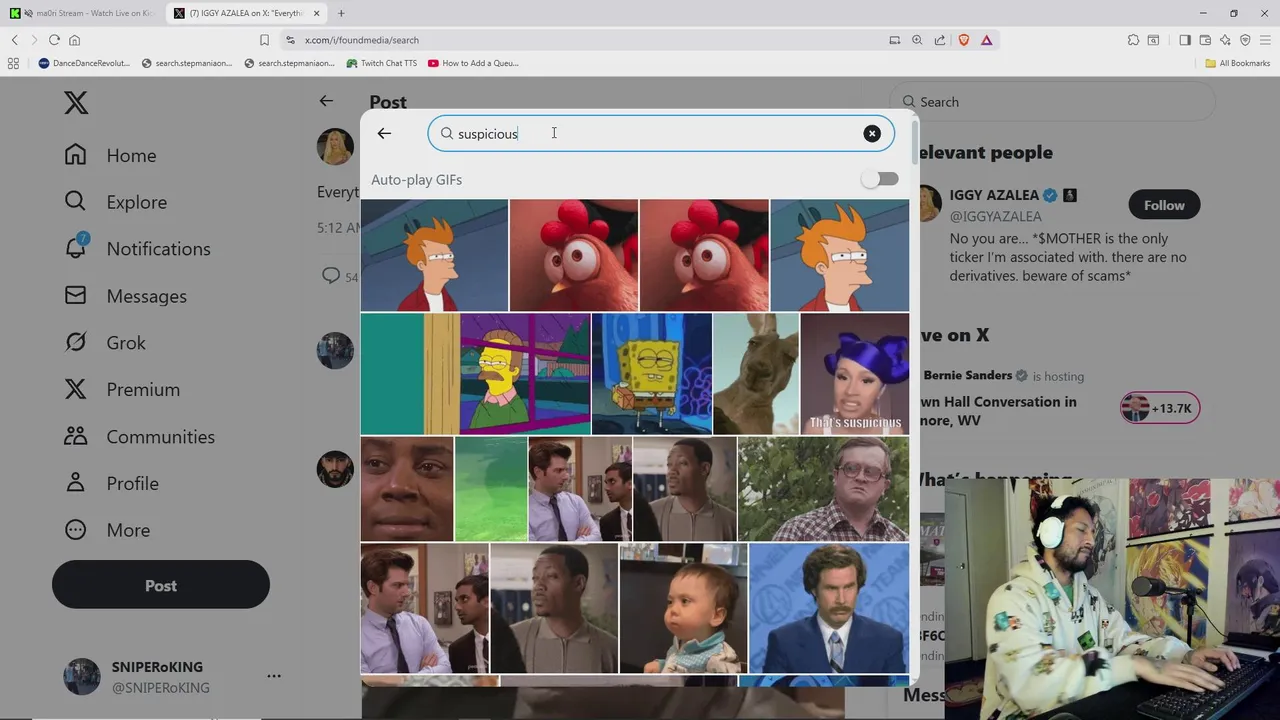Select the man with thick glasses GIF
The image size is (1280, 720).
(823, 489)
